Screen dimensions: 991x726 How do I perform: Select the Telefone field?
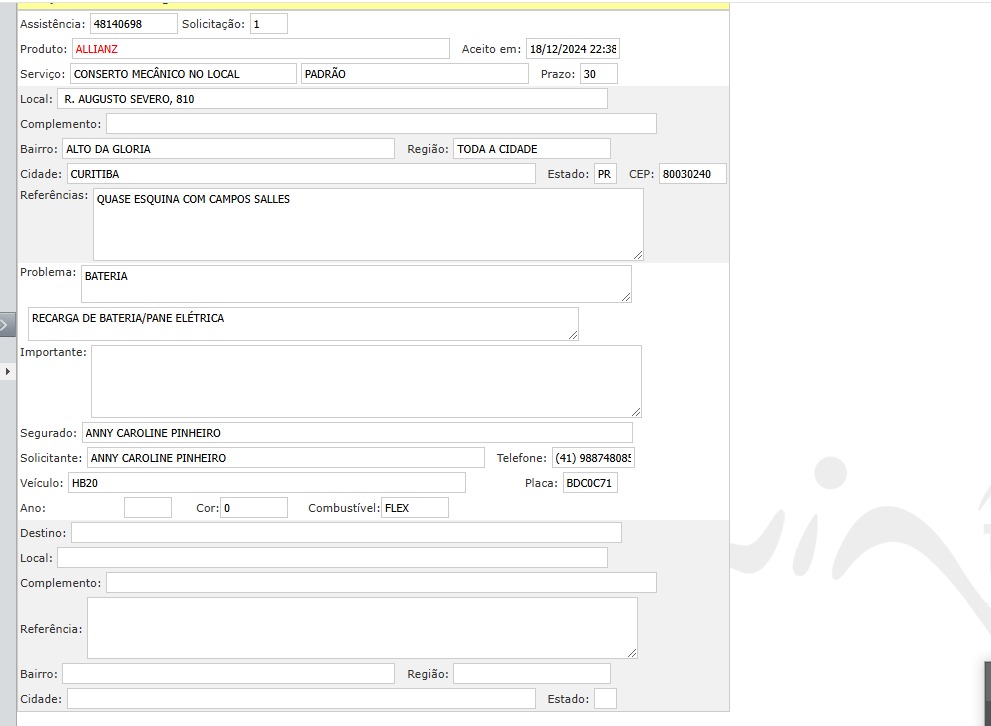coord(593,458)
